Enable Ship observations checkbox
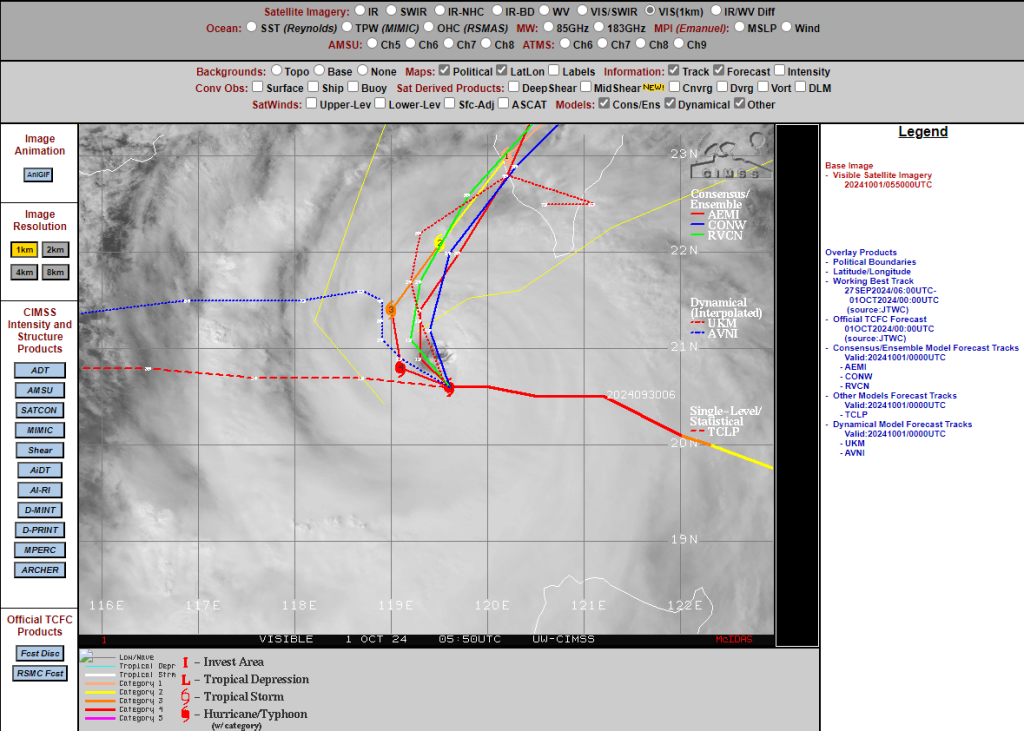The width and height of the screenshot is (1024, 731). click(313, 86)
